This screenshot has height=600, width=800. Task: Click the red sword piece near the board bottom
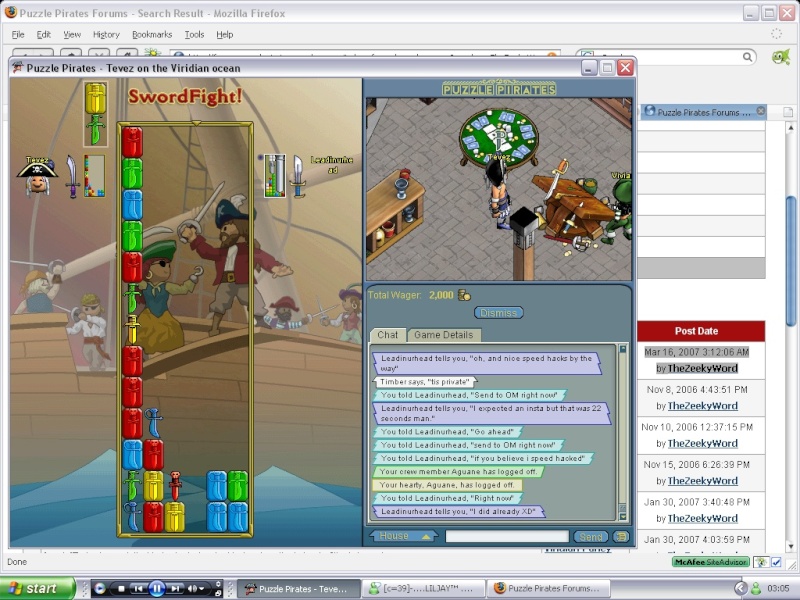pos(175,485)
